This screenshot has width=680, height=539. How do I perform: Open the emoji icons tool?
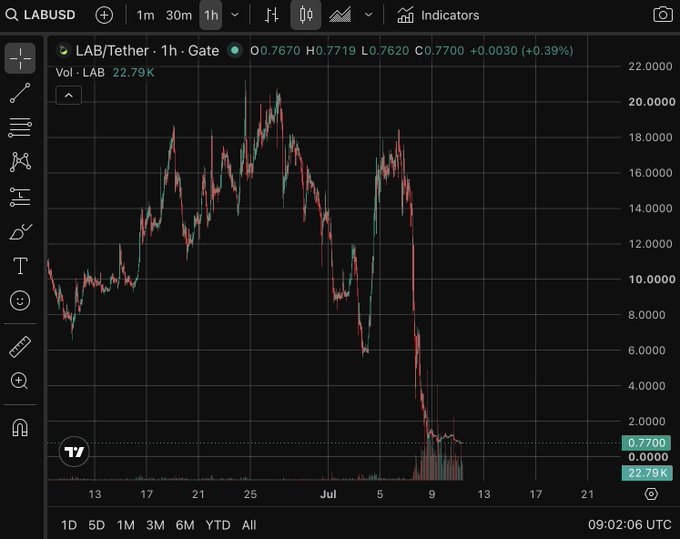coord(20,301)
